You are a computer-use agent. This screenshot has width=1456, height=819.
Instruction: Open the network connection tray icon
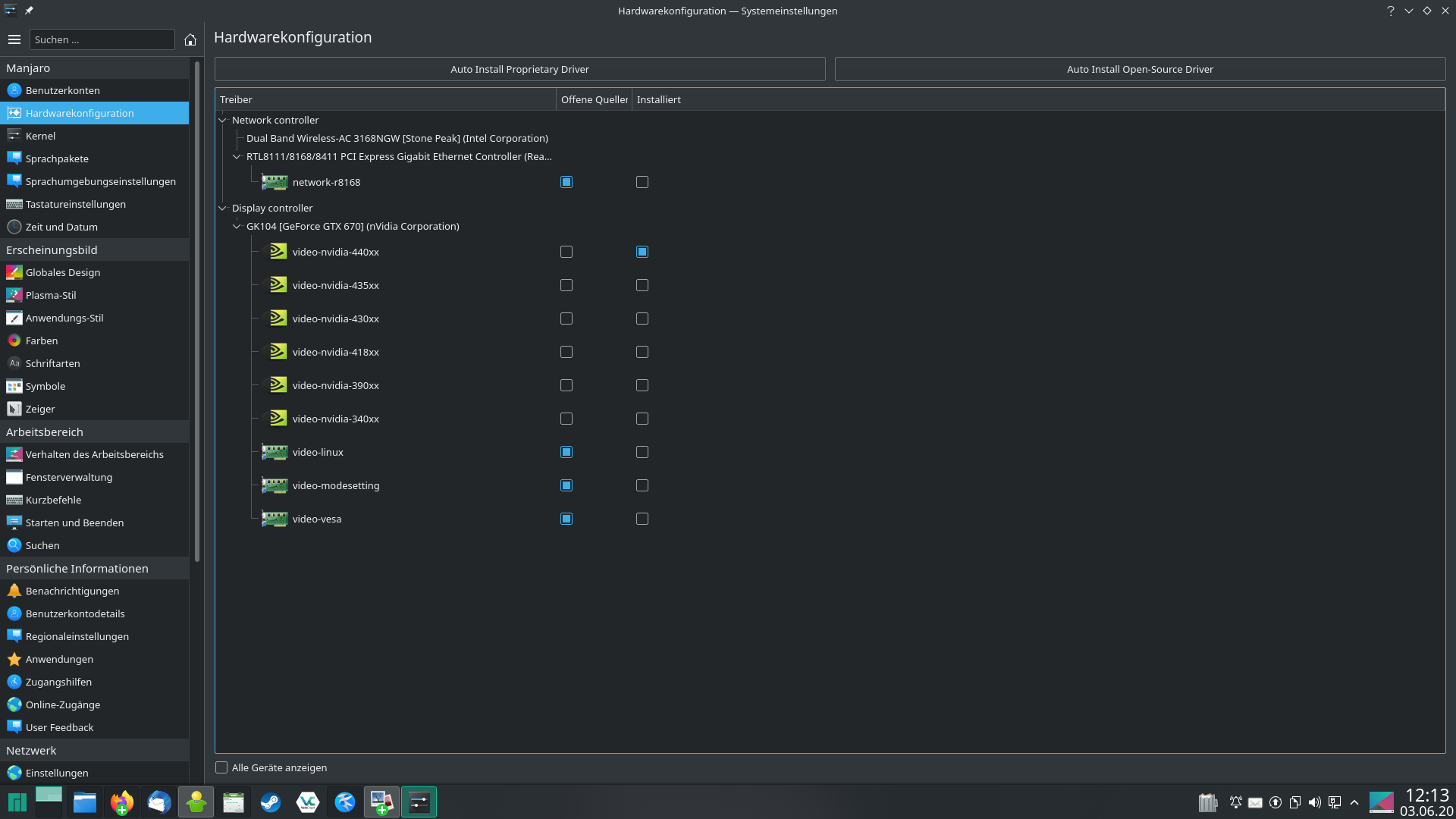1335,802
